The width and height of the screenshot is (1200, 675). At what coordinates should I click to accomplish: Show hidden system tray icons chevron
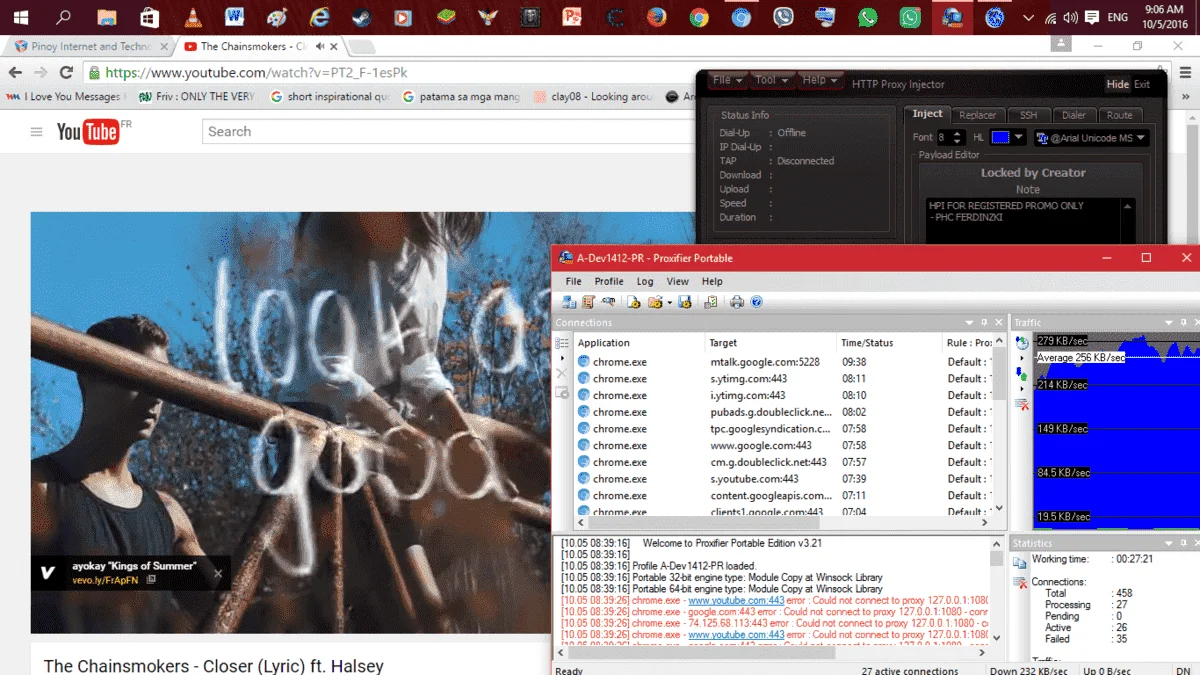pyautogui.click(x=1028, y=17)
